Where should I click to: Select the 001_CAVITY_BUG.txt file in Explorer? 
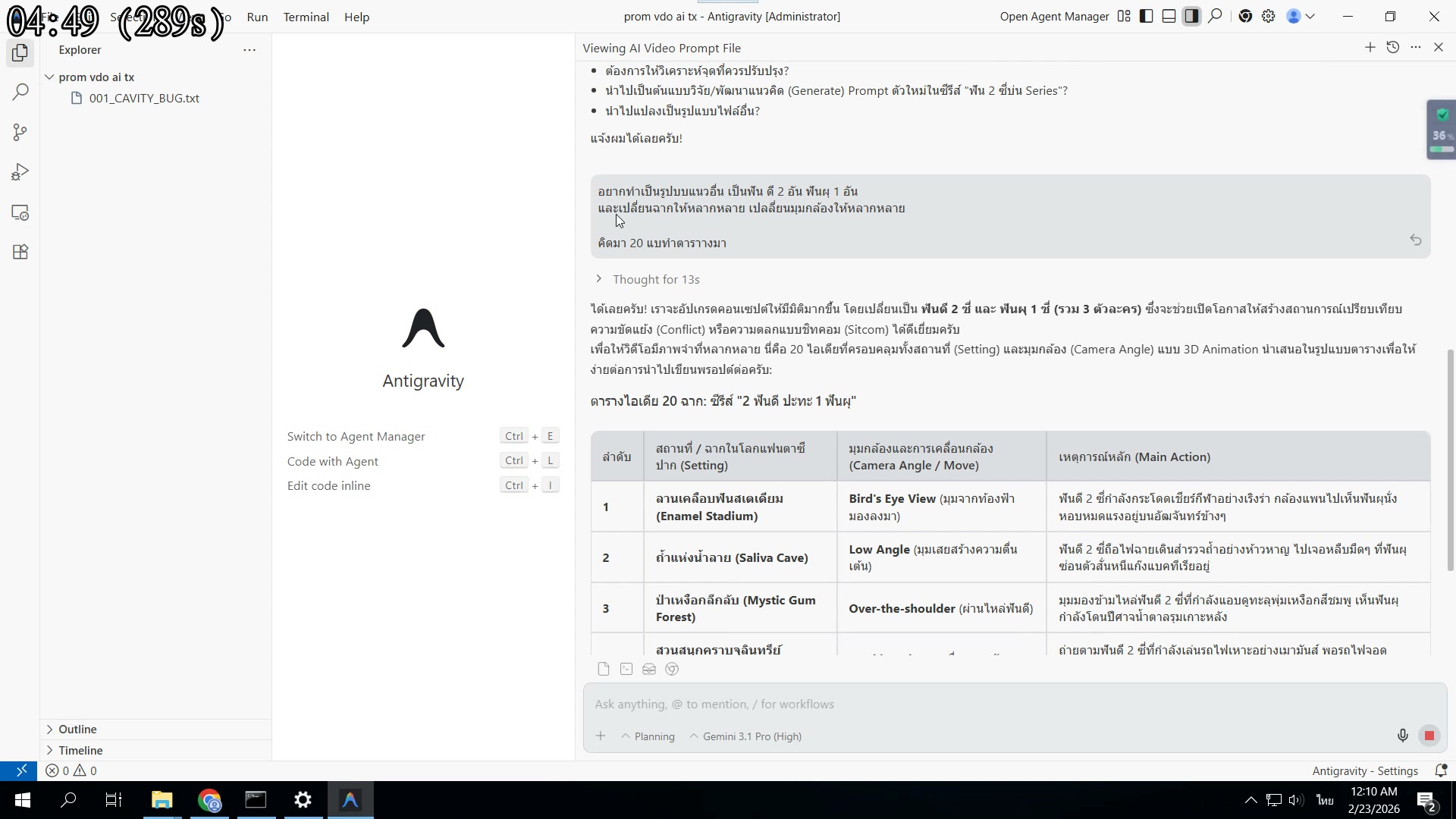coord(144,98)
